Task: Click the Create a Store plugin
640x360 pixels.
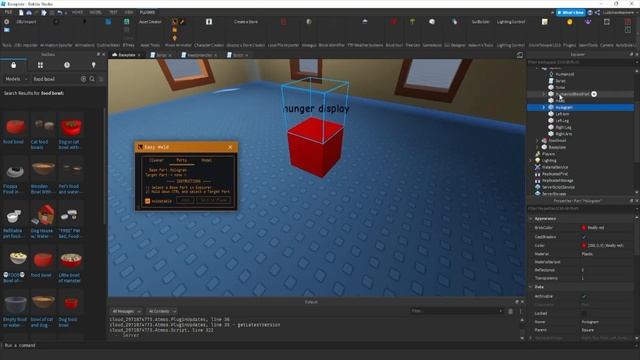Action: point(246,22)
